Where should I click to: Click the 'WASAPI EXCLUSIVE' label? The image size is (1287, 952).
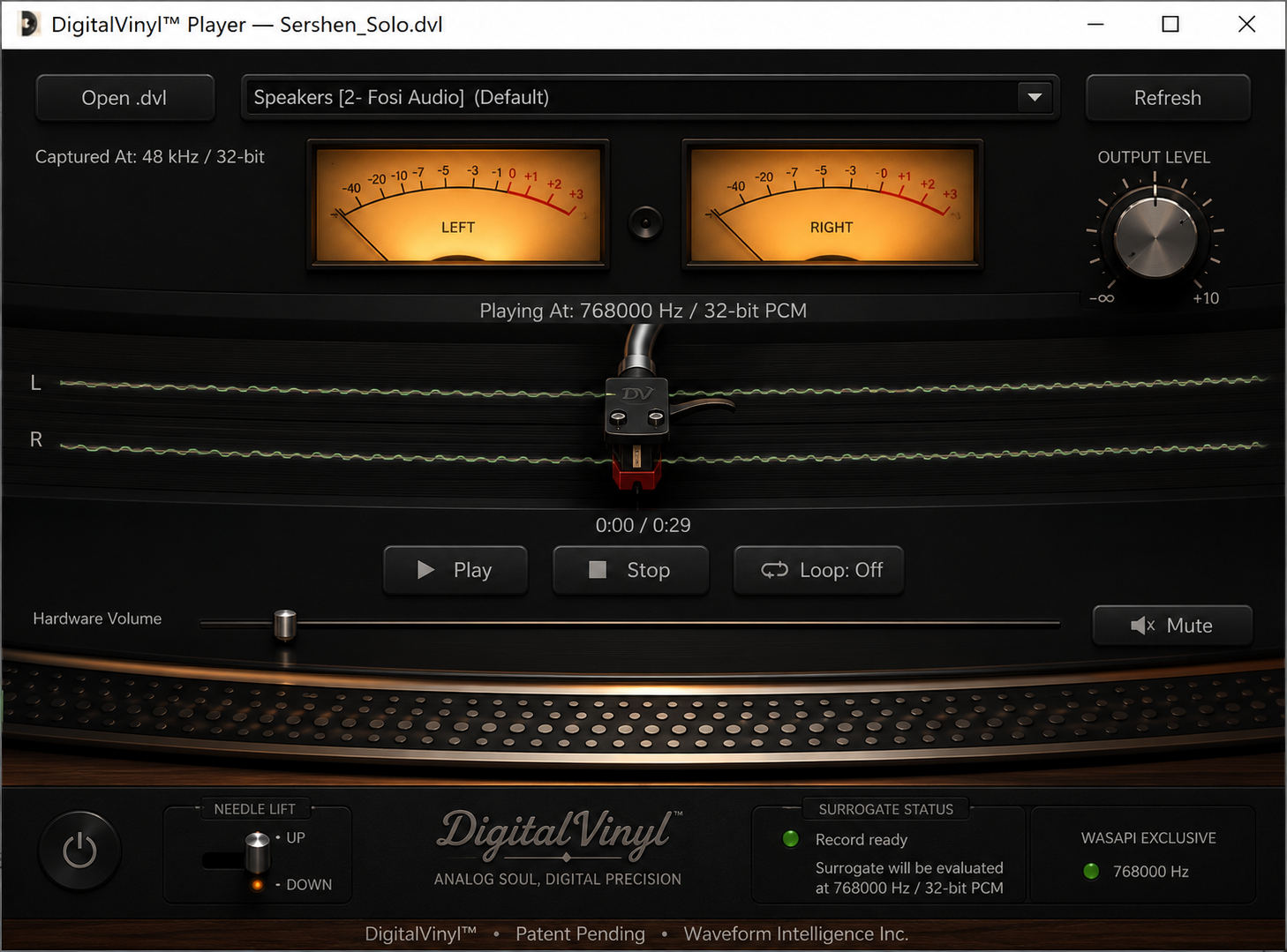tap(1148, 838)
